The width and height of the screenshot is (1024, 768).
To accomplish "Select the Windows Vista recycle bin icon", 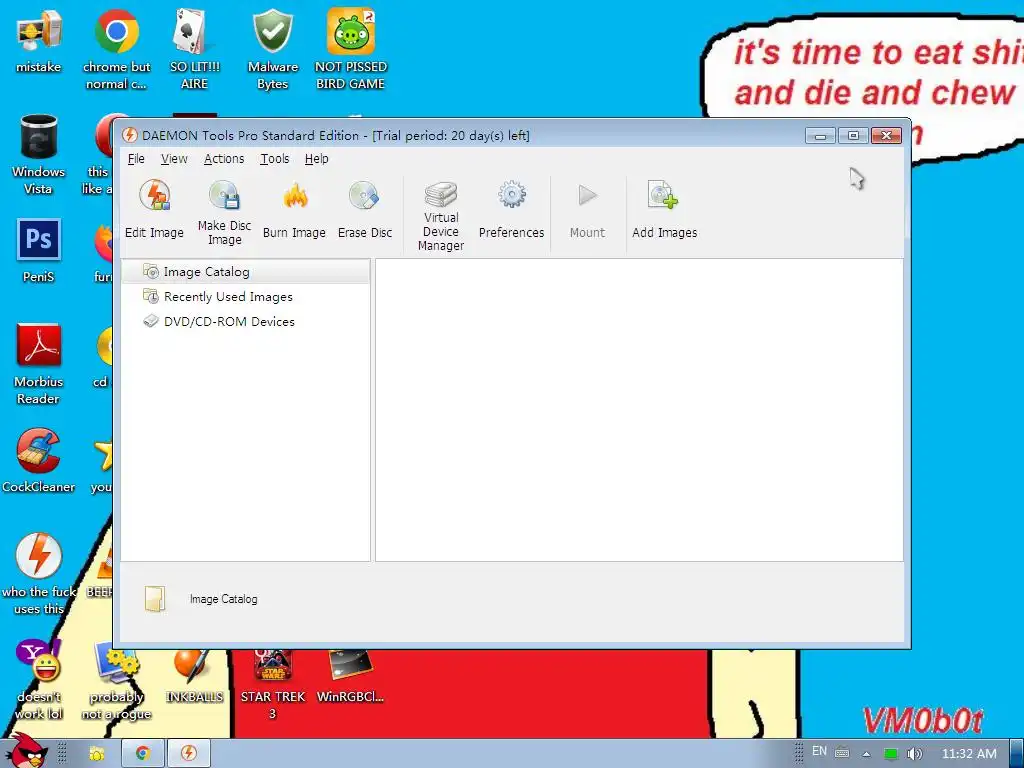I will [x=39, y=155].
